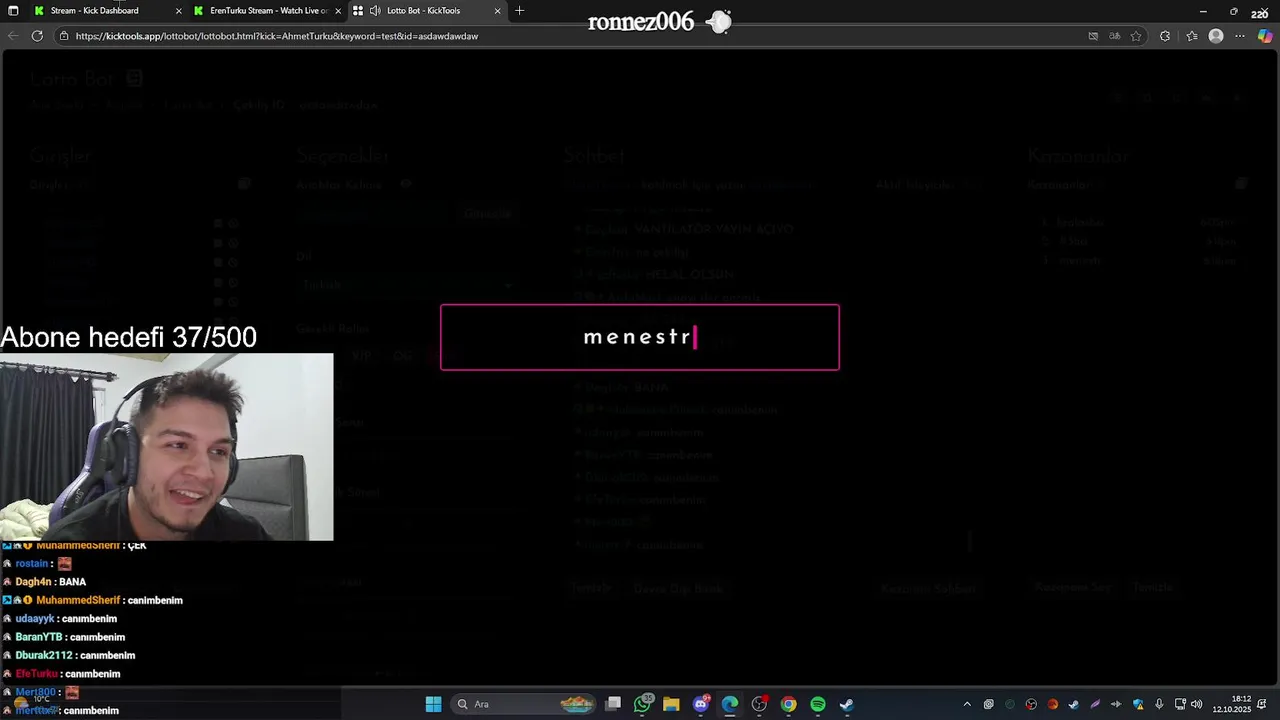Open a new browser tab
Screen dimensions: 1280x720
click(x=519, y=10)
